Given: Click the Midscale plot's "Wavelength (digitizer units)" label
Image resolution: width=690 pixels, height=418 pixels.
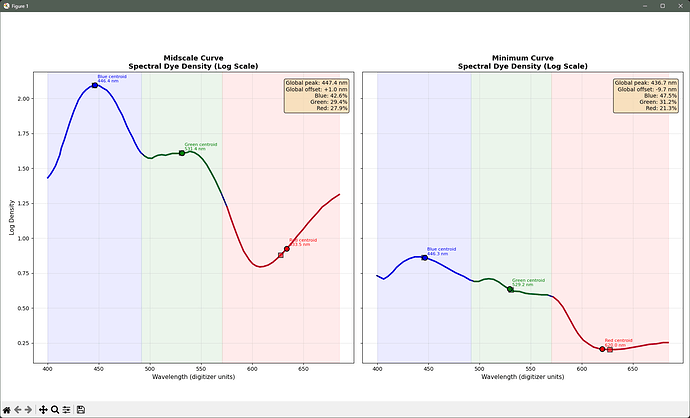Looking at the screenshot, I should (x=194, y=377).
